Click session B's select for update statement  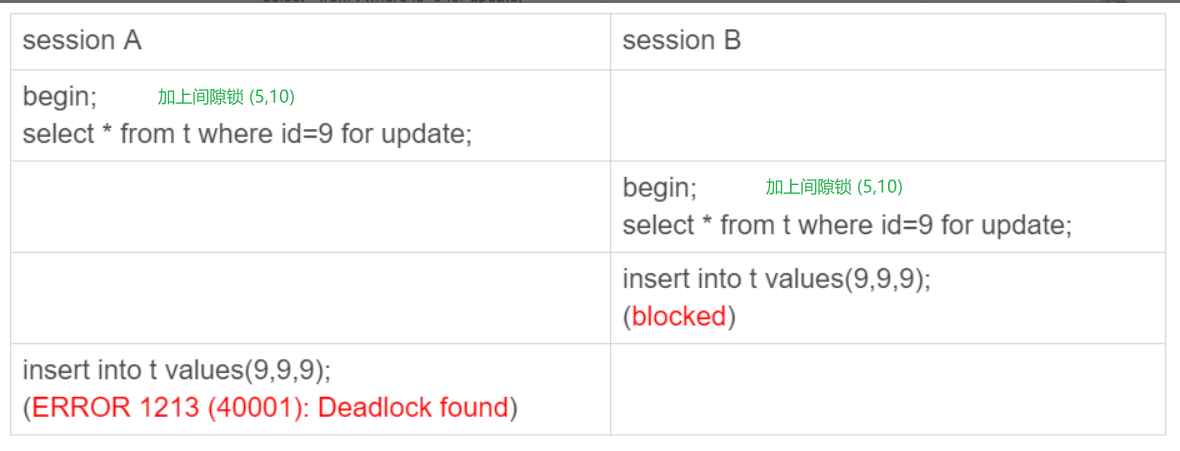[847, 225]
